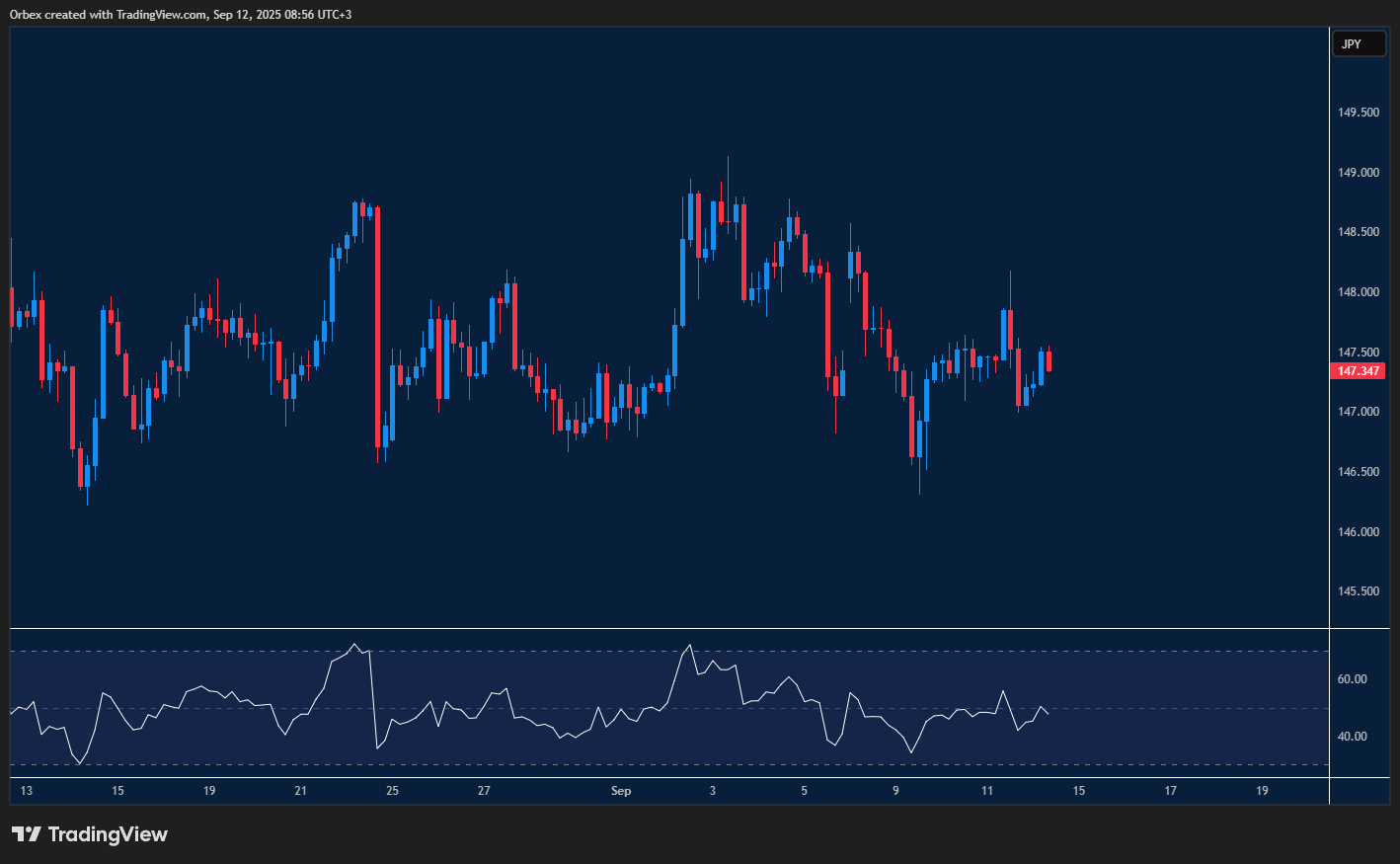This screenshot has width=1400, height=864.
Task: Click the Sep label on time axis
Action: pyautogui.click(x=621, y=791)
